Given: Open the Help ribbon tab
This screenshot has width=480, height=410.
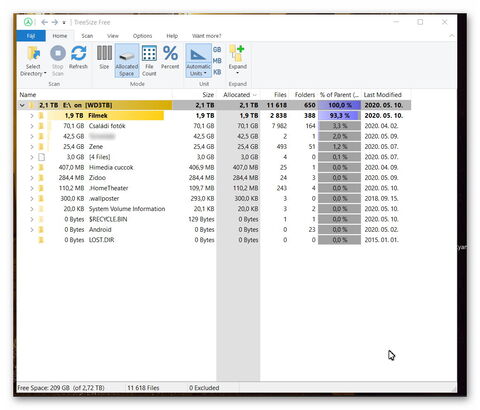Looking at the screenshot, I should [x=172, y=36].
